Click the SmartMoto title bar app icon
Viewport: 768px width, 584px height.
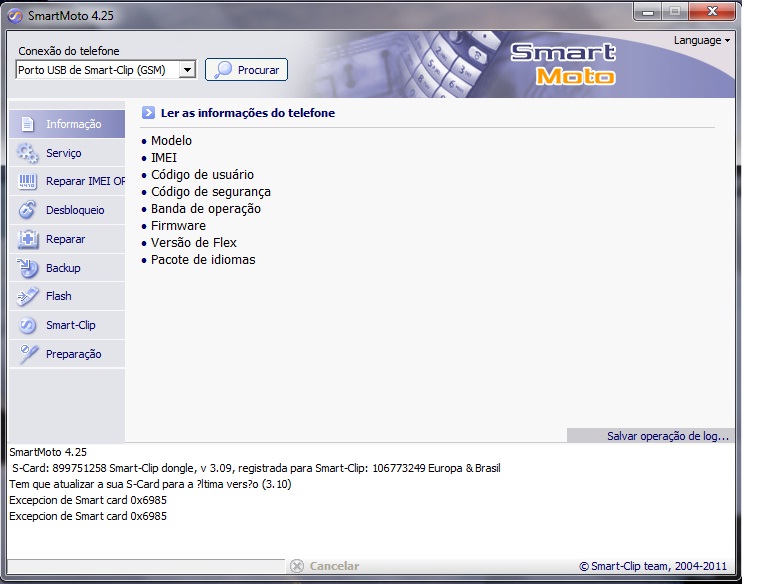coord(15,16)
